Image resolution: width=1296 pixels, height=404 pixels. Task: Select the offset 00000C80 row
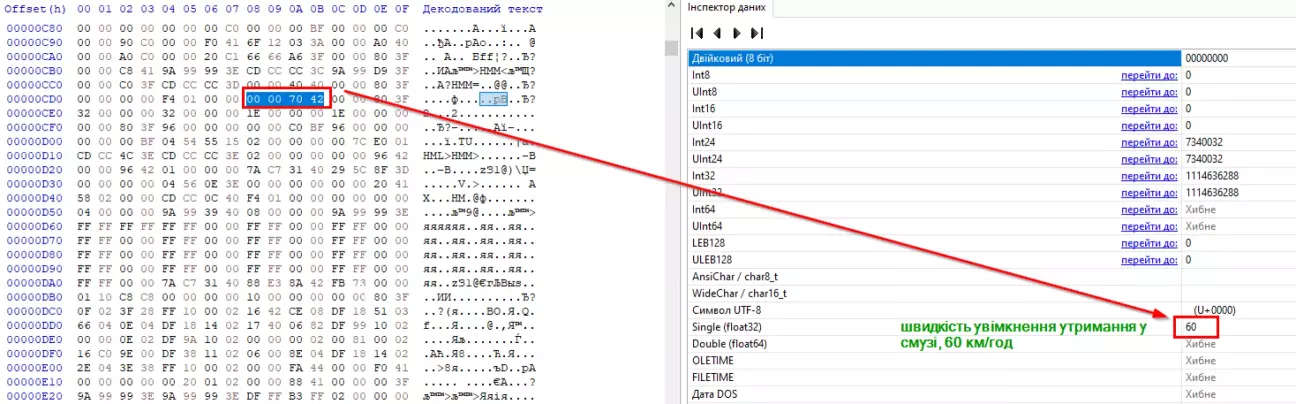coord(36,28)
